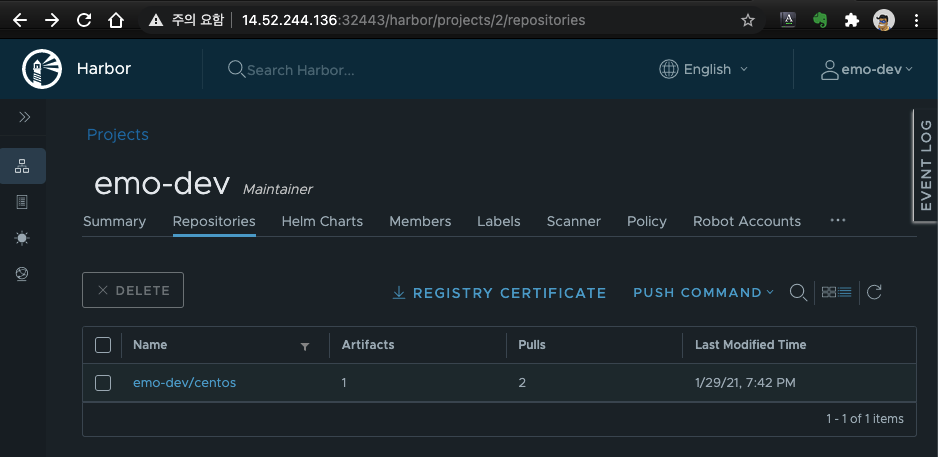Expand the PUSH COMMAND dropdown
This screenshot has height=457, width=938.
point(704,293)
